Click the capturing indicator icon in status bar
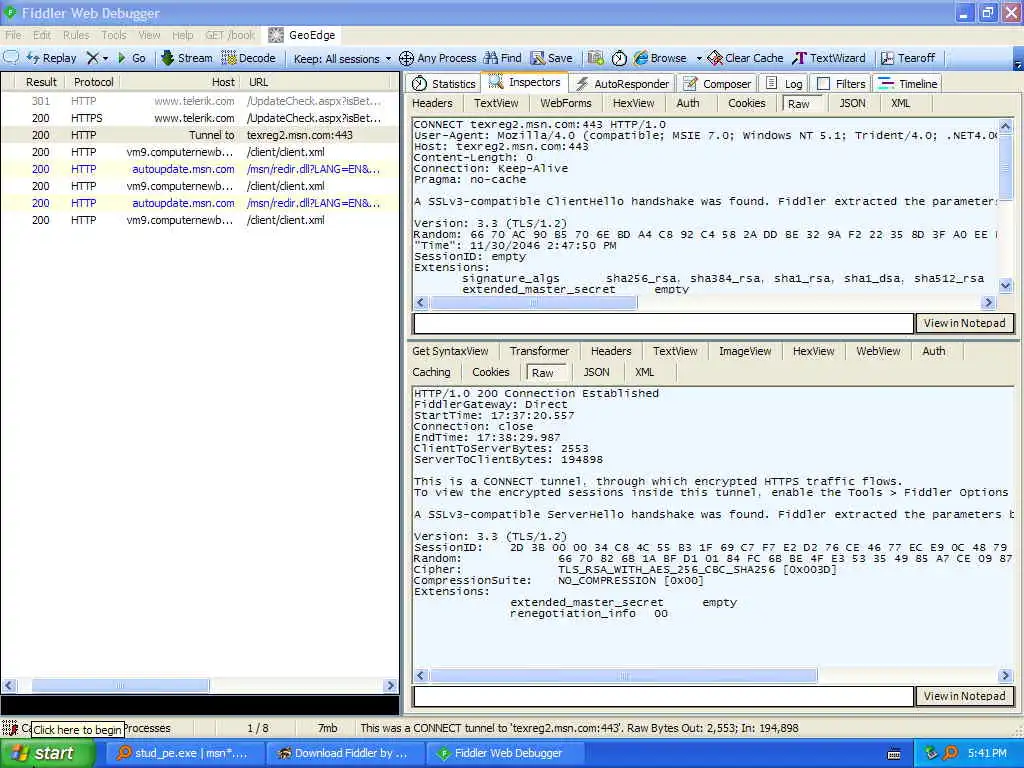 tap(9, 728)
